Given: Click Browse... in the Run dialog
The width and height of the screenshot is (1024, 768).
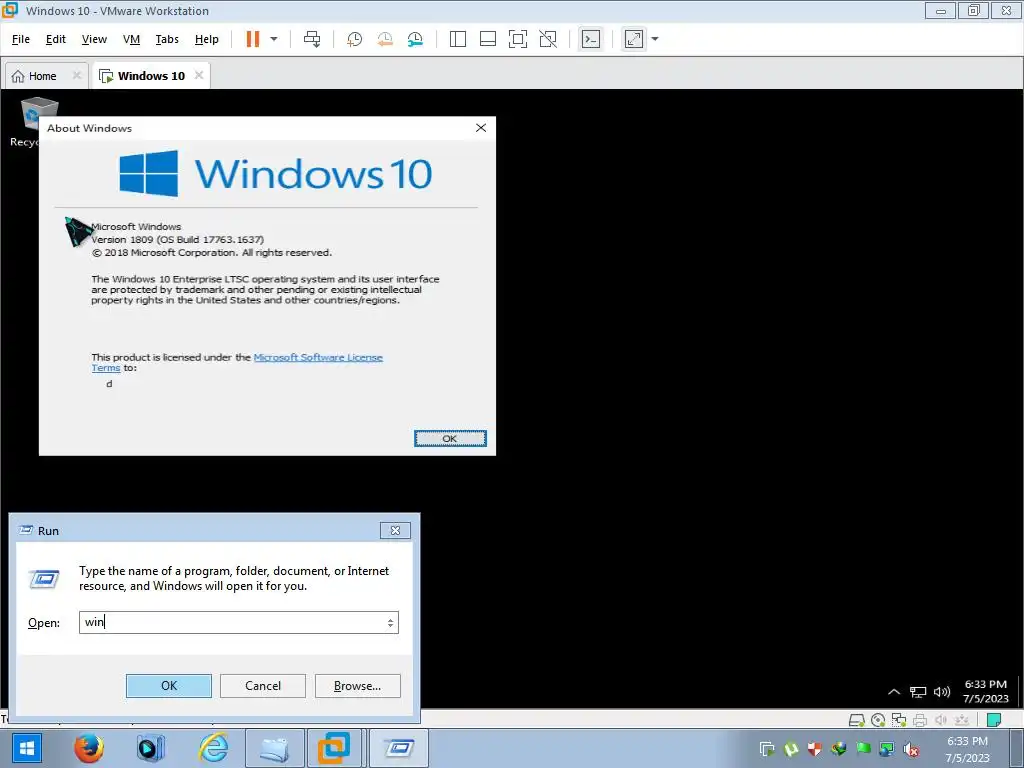Looking at the screenshot, I should (x=357, y=686).
